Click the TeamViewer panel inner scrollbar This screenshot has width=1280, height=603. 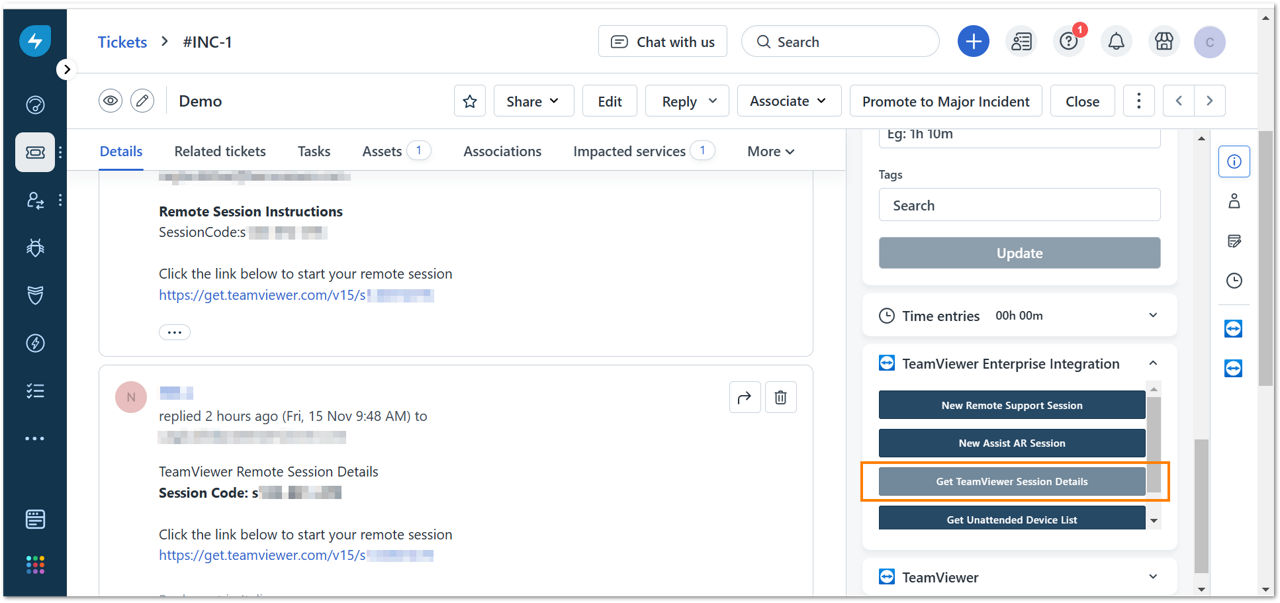(1154, 445)
